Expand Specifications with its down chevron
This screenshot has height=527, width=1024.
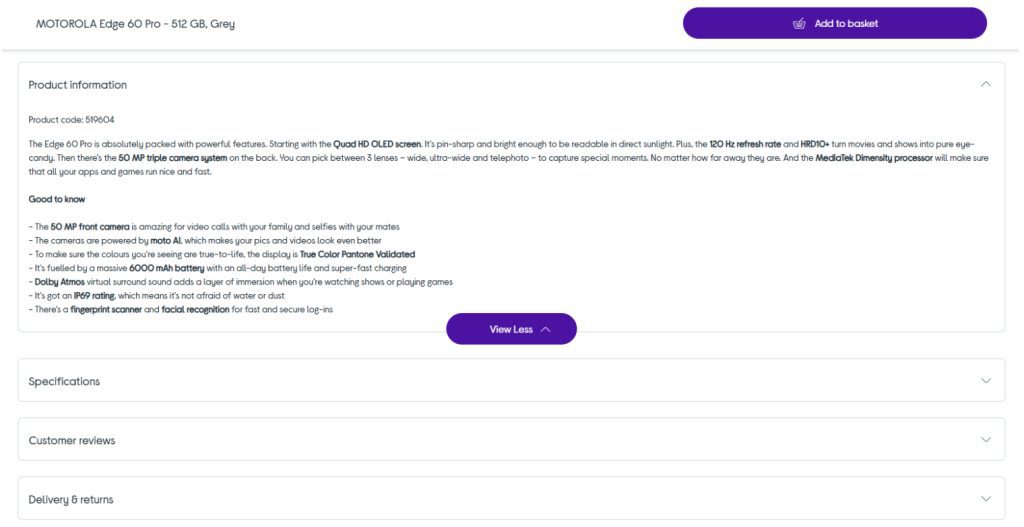986,381
